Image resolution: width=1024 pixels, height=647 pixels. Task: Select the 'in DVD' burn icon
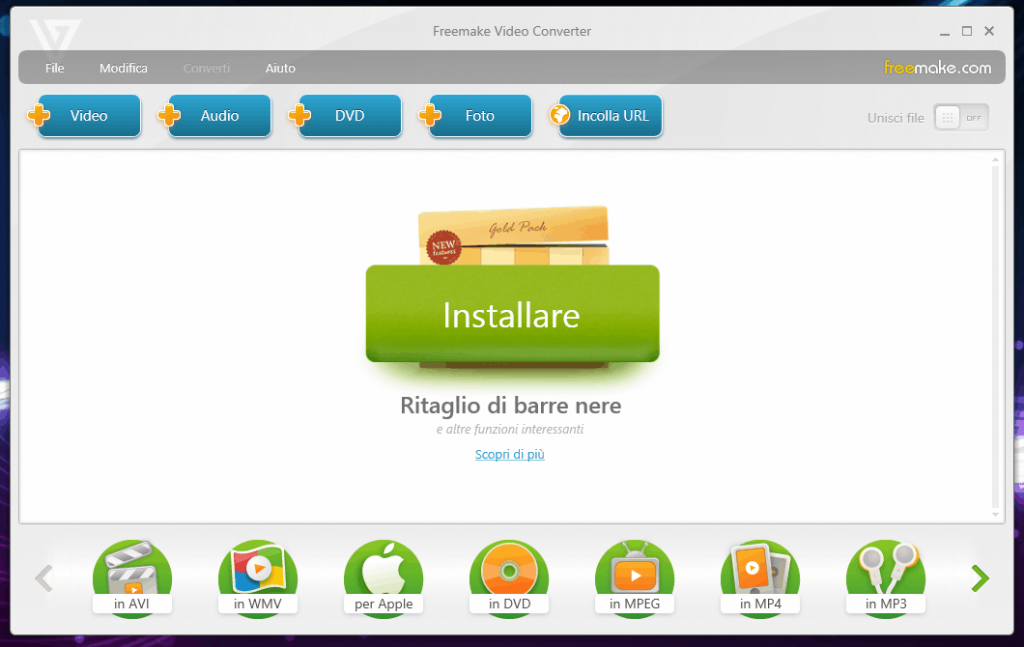509,578
